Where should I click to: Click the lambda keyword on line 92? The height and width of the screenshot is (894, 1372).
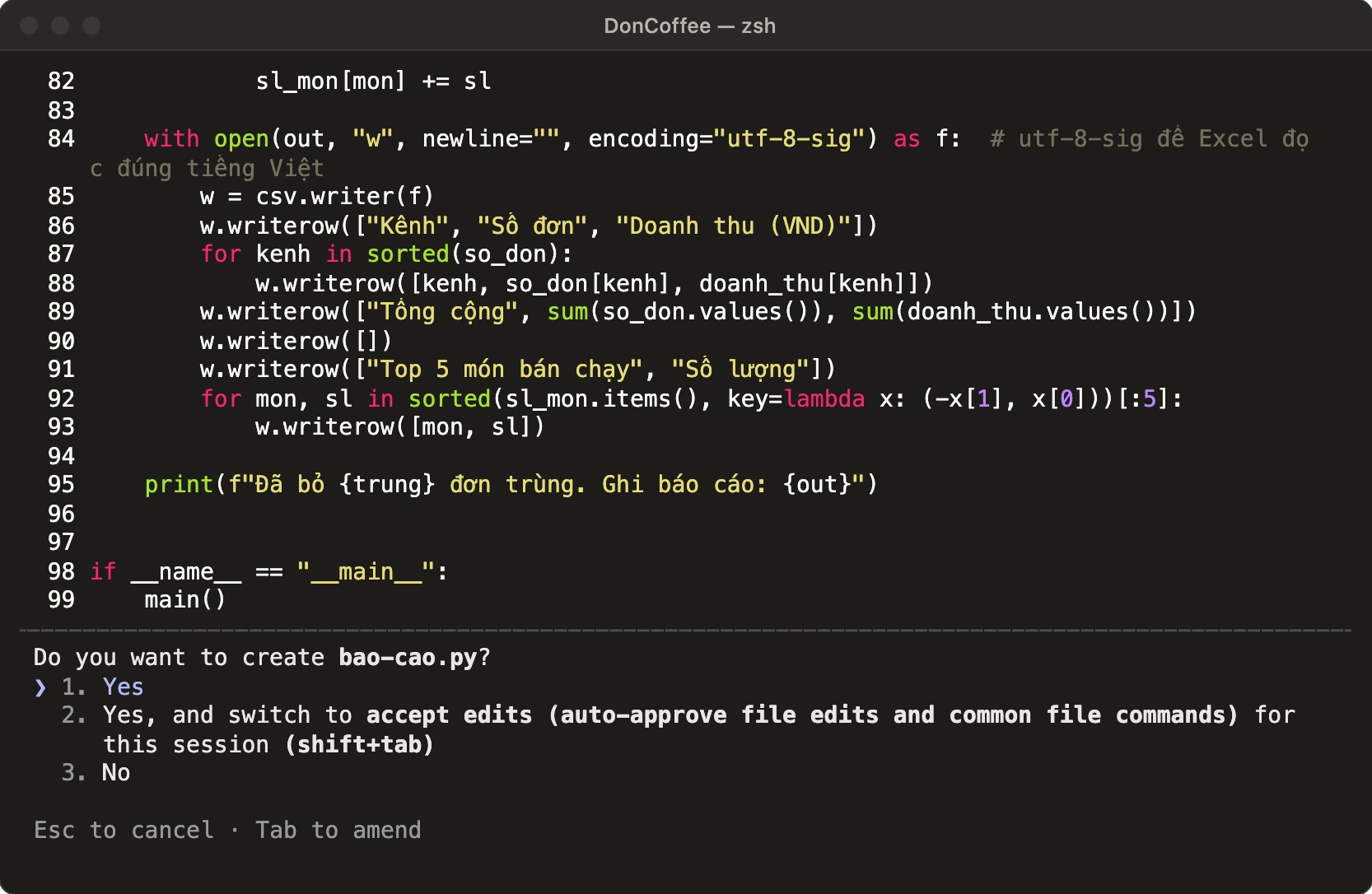[x=824, y=398]
